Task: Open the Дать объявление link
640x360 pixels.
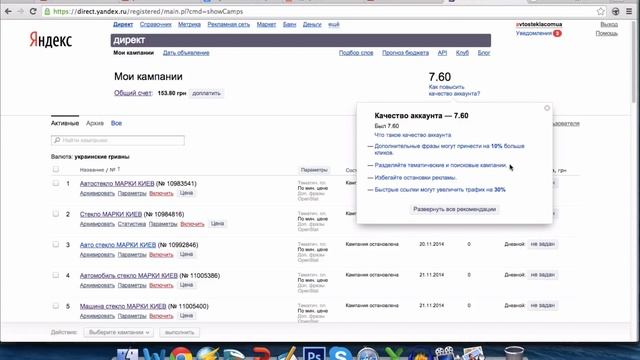Action: [x=186, y=53]
